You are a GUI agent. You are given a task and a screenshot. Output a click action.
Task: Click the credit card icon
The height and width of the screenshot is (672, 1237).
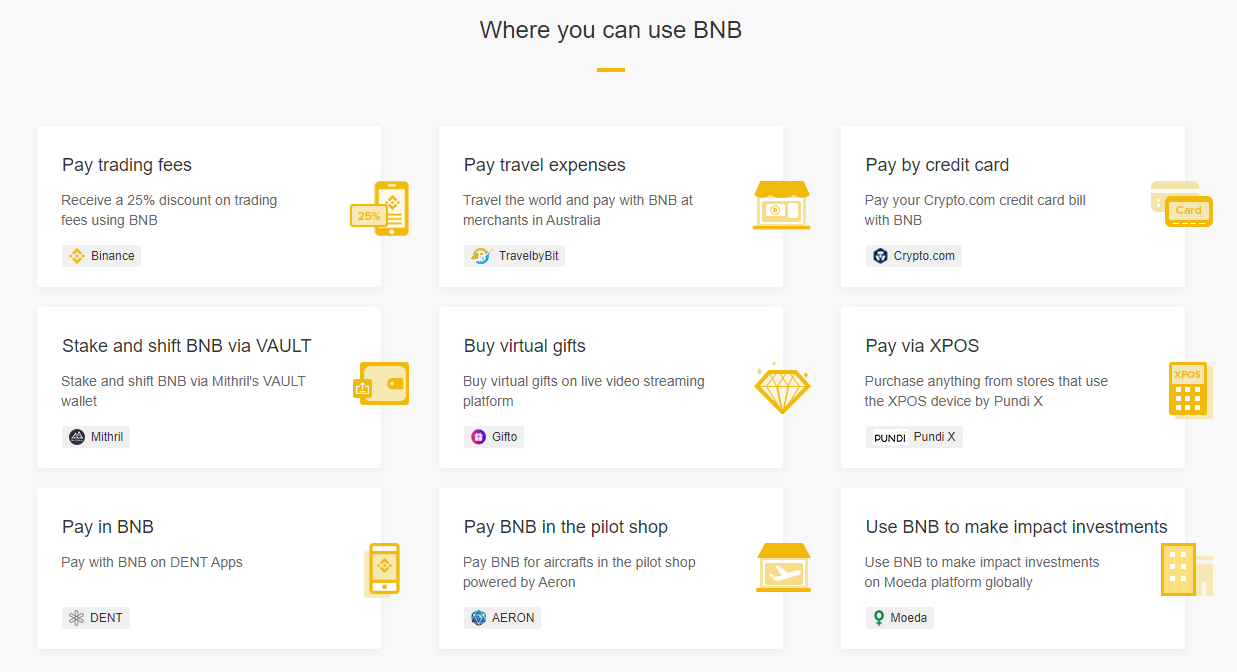(1181, 204)
